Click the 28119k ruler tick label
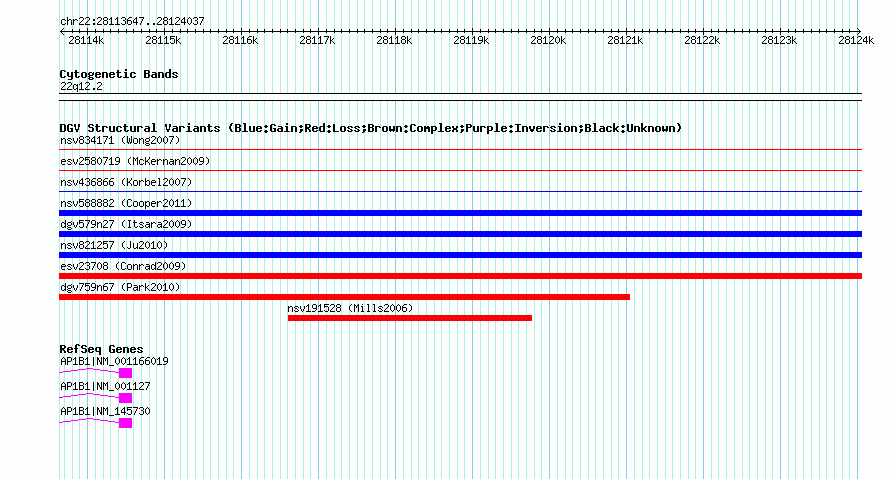 coord(471,40)
